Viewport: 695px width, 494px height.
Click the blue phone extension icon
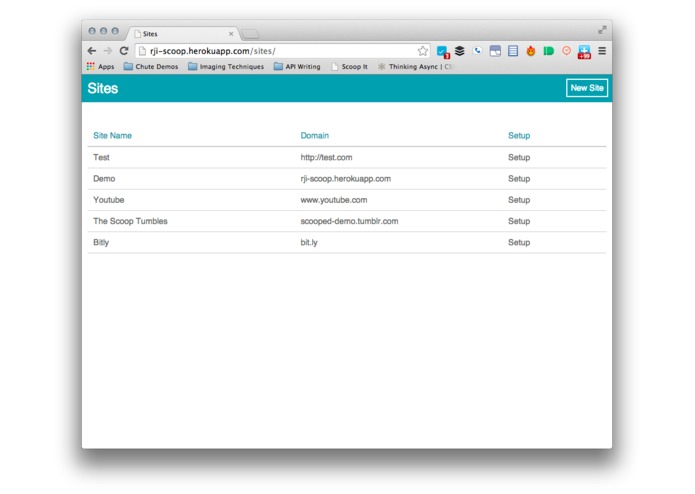[x=477, y=51]
